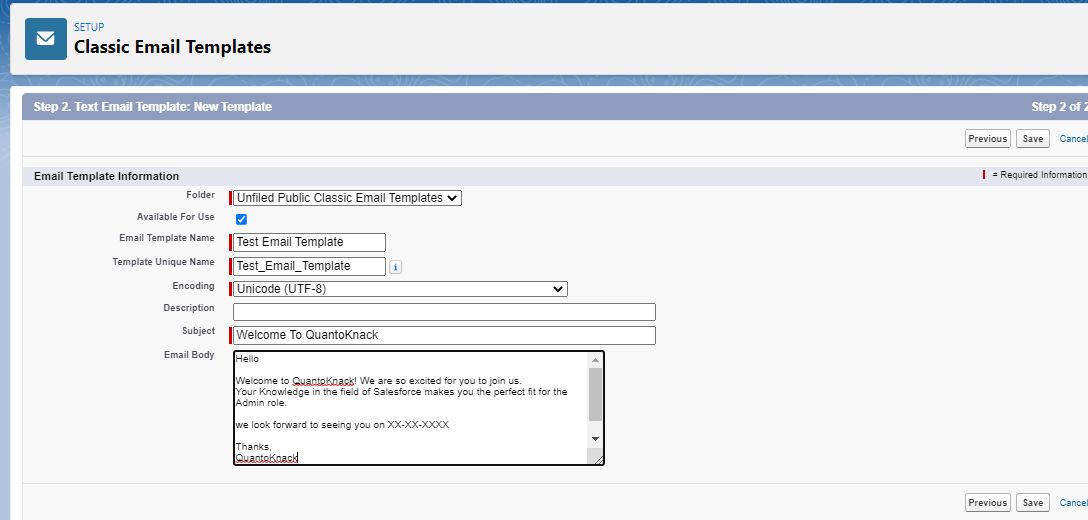Click into the Description field
This screenshot has width=1088, height=520.
[x=444, y=312]
